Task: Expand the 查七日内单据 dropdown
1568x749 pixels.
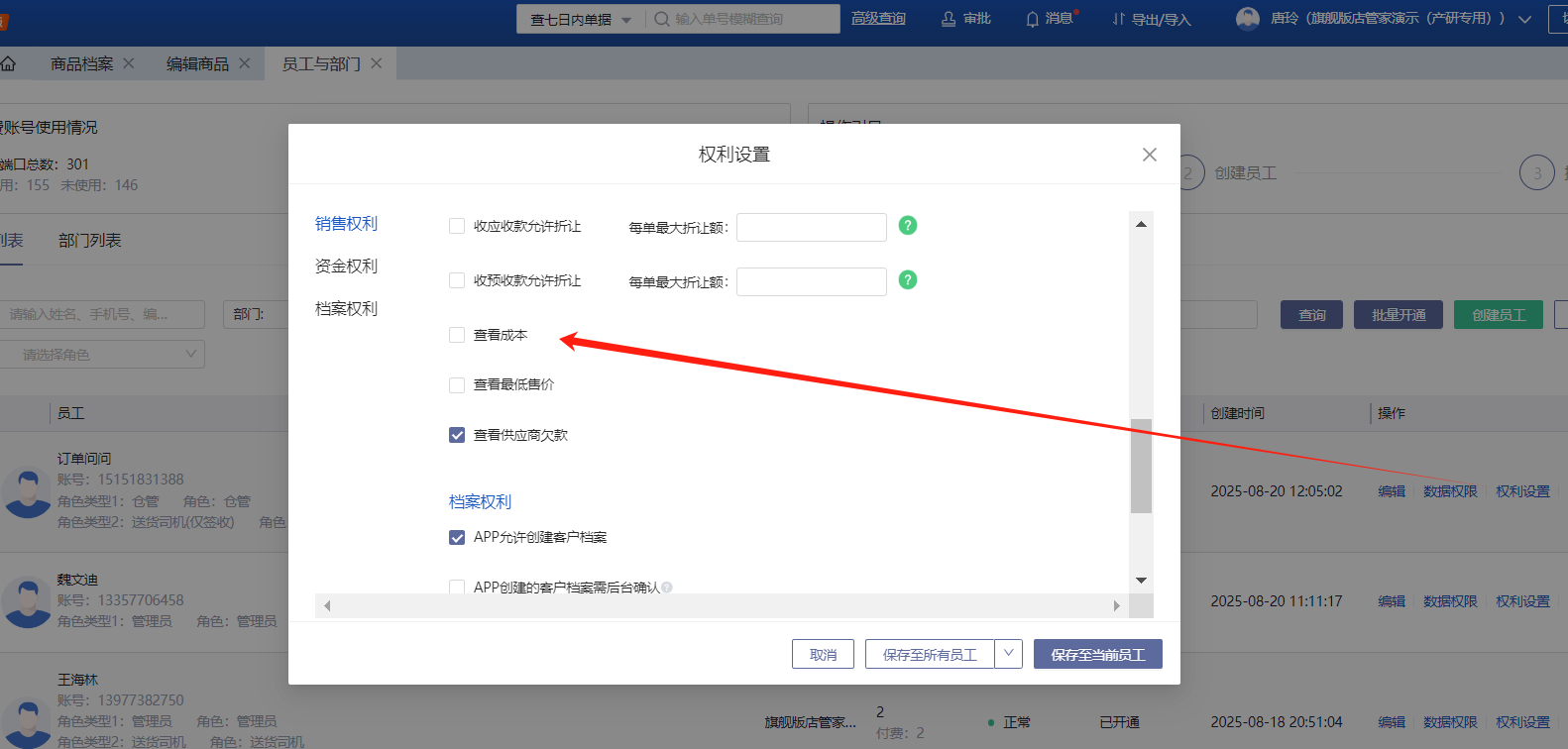Action: tap(626, 20)
